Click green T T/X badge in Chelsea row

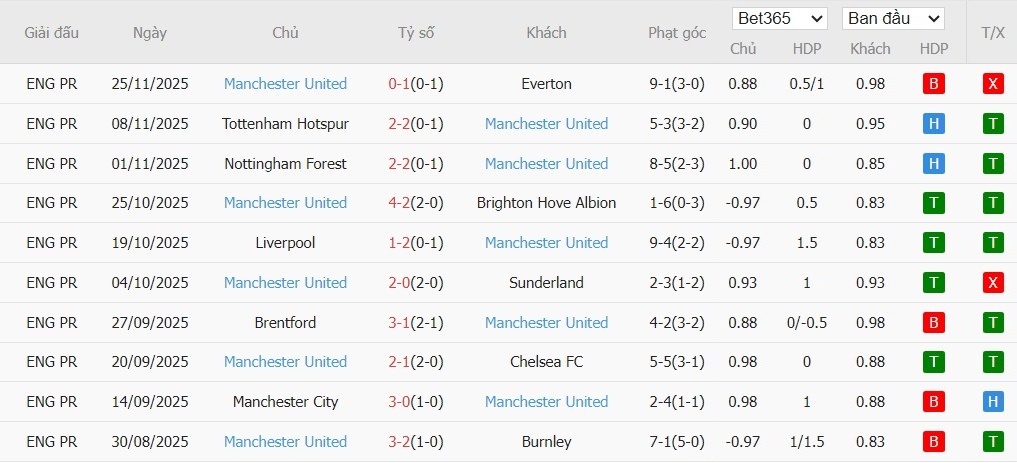[x=993, y=362]
